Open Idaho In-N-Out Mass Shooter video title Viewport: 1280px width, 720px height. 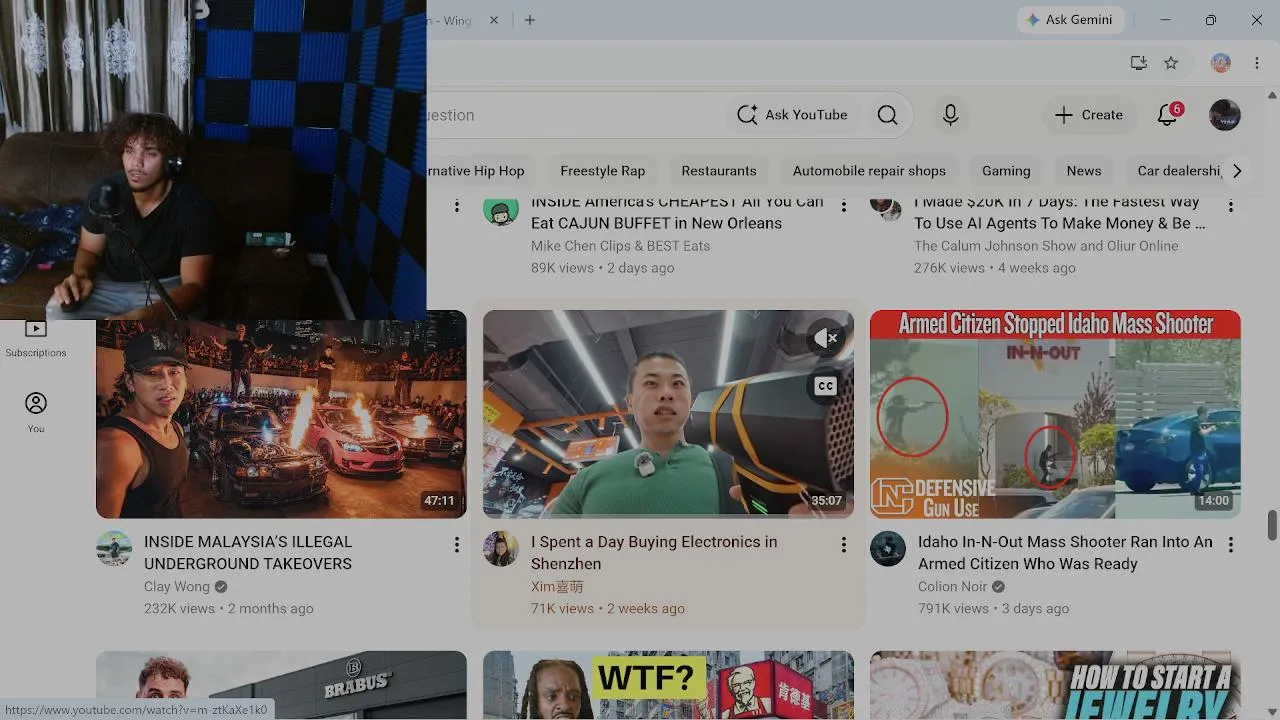1065,553
